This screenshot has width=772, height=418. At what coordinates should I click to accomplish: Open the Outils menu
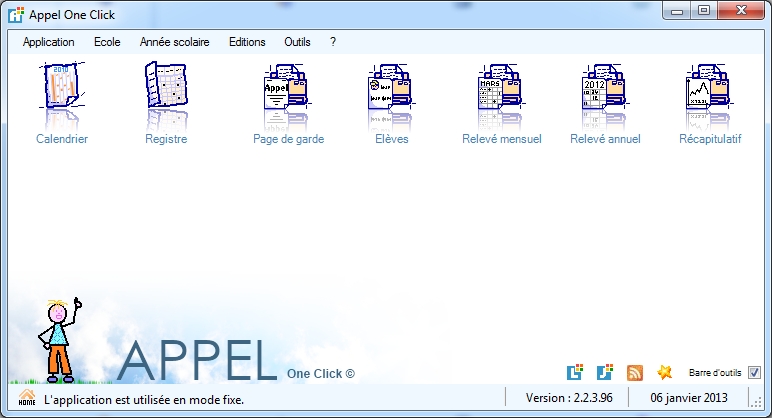tap(297, 42)
